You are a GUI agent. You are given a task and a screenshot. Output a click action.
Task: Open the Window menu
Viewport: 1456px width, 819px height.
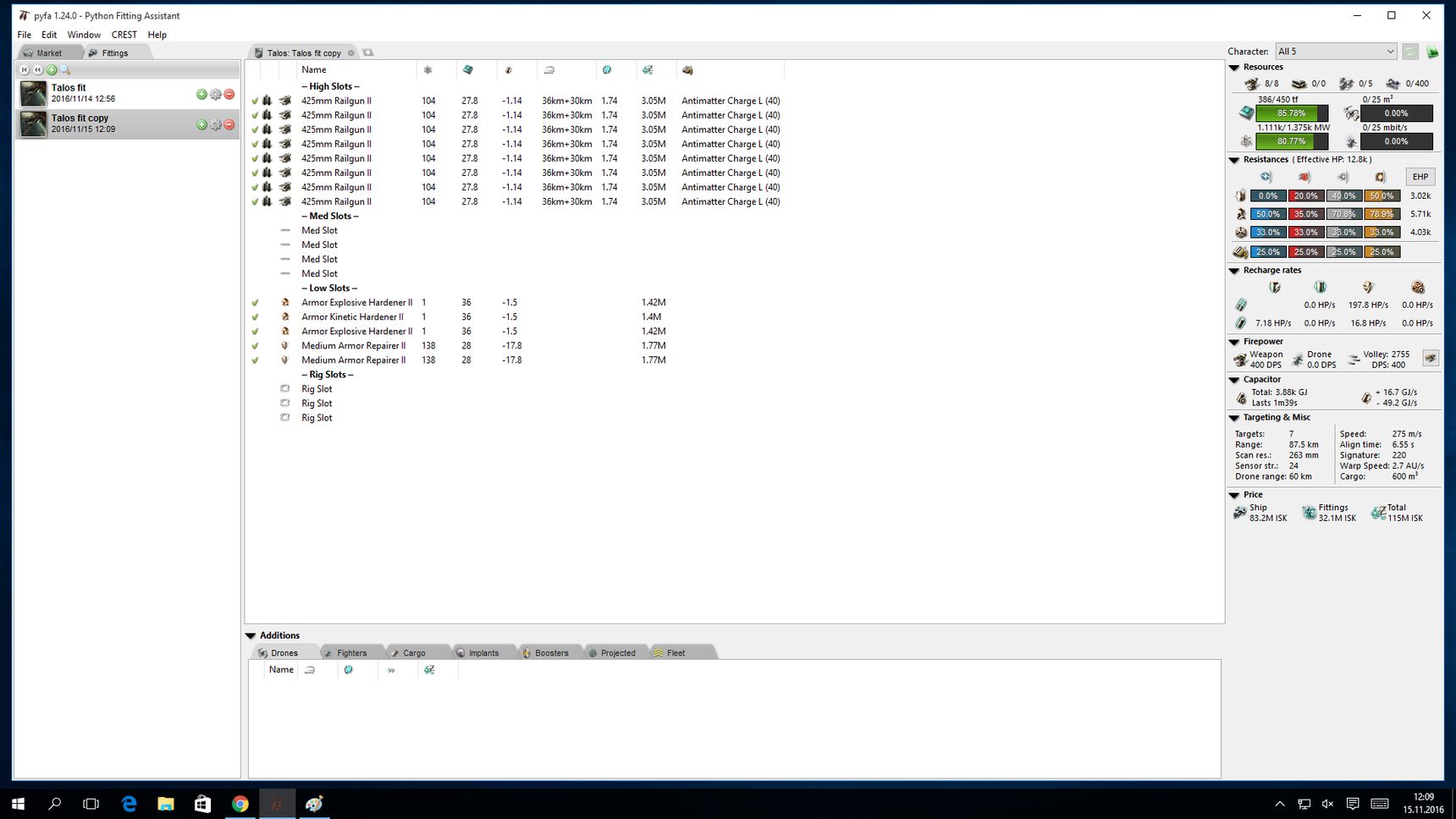coord(84,35)
